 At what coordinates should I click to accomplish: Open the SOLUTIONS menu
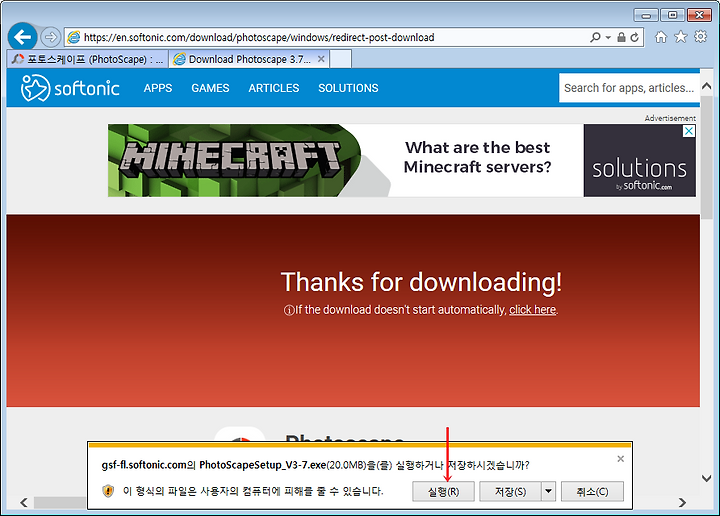click(x=349, y=88)
